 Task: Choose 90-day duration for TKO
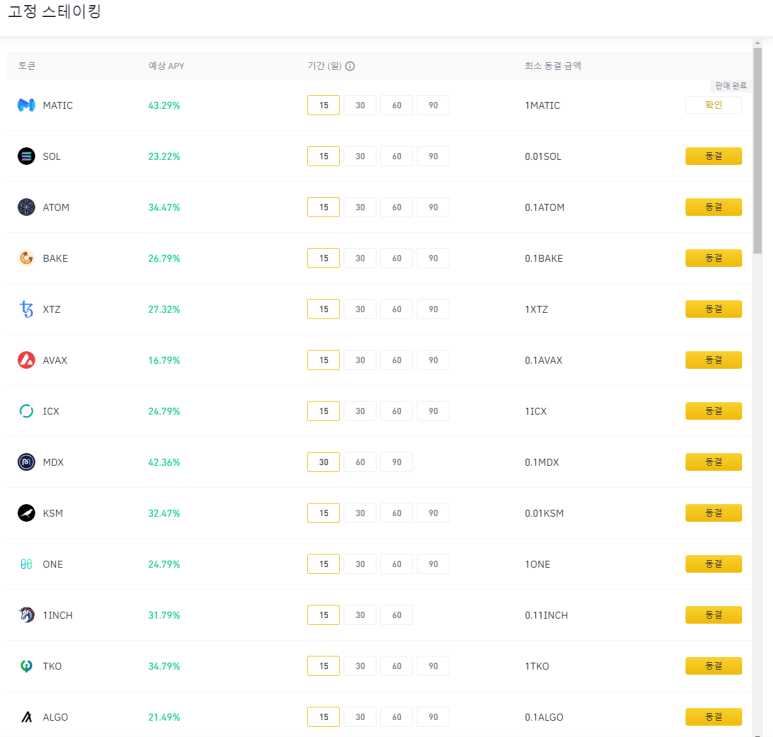click(433, 666)
